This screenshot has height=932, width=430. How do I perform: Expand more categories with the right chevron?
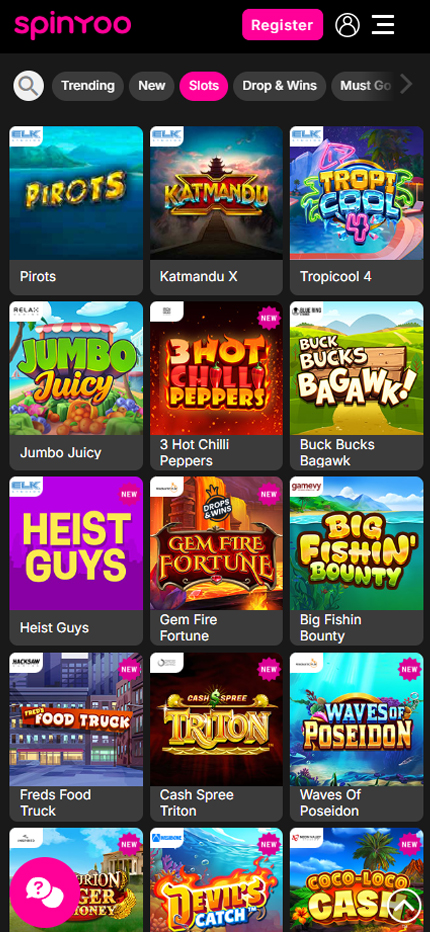[406, 84]
